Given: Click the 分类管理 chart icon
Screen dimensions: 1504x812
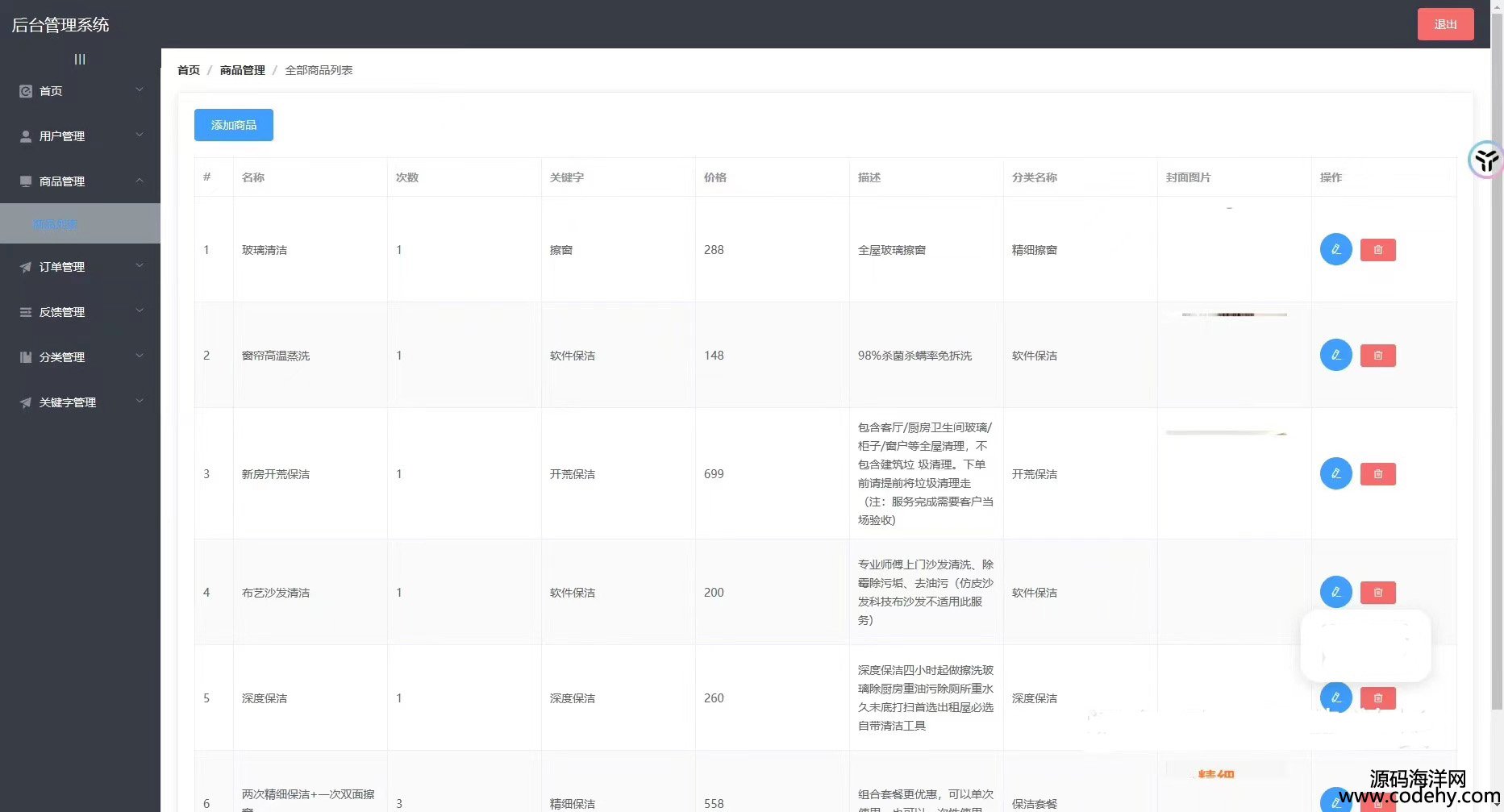Looking at the screenshot, I should coord(26,357).
